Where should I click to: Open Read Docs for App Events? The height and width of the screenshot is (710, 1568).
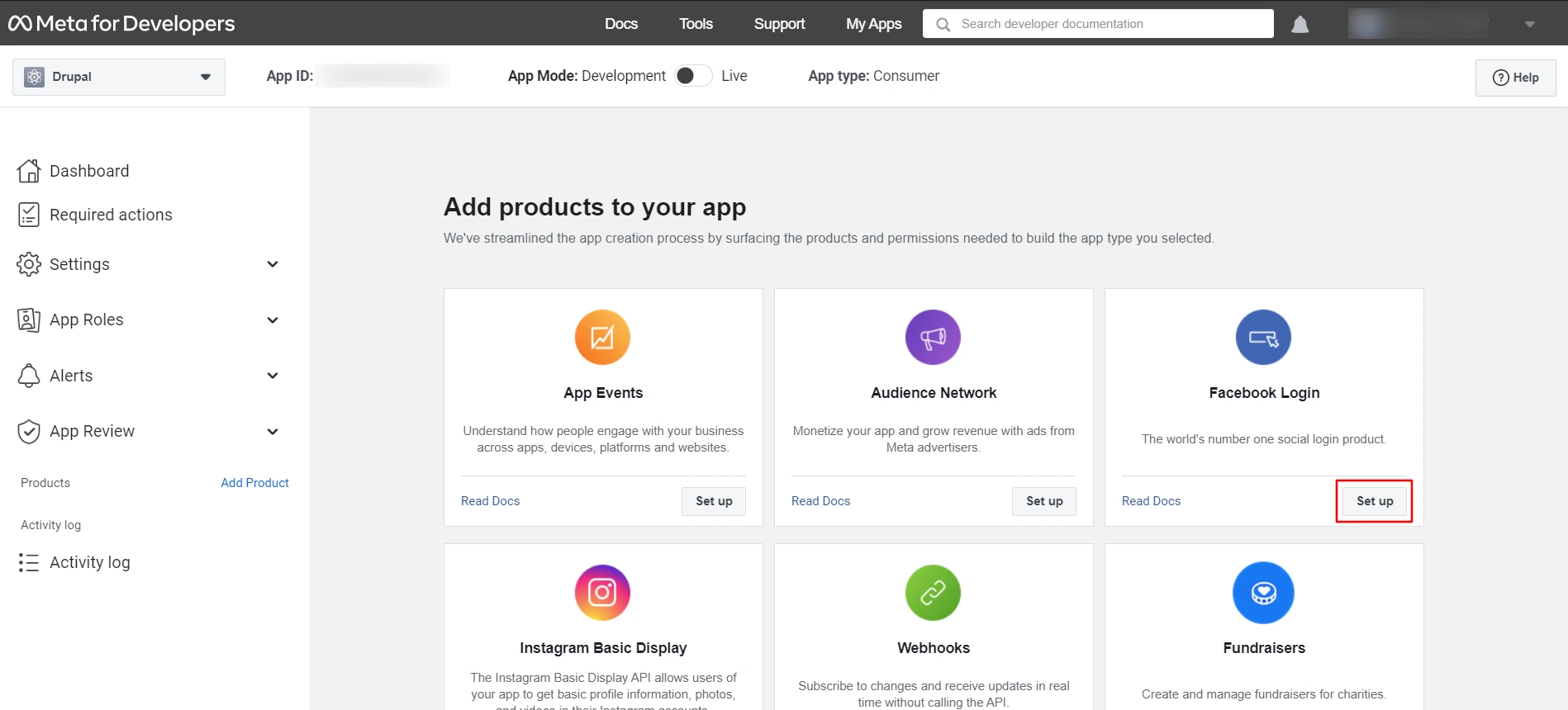tap(491, 501)
